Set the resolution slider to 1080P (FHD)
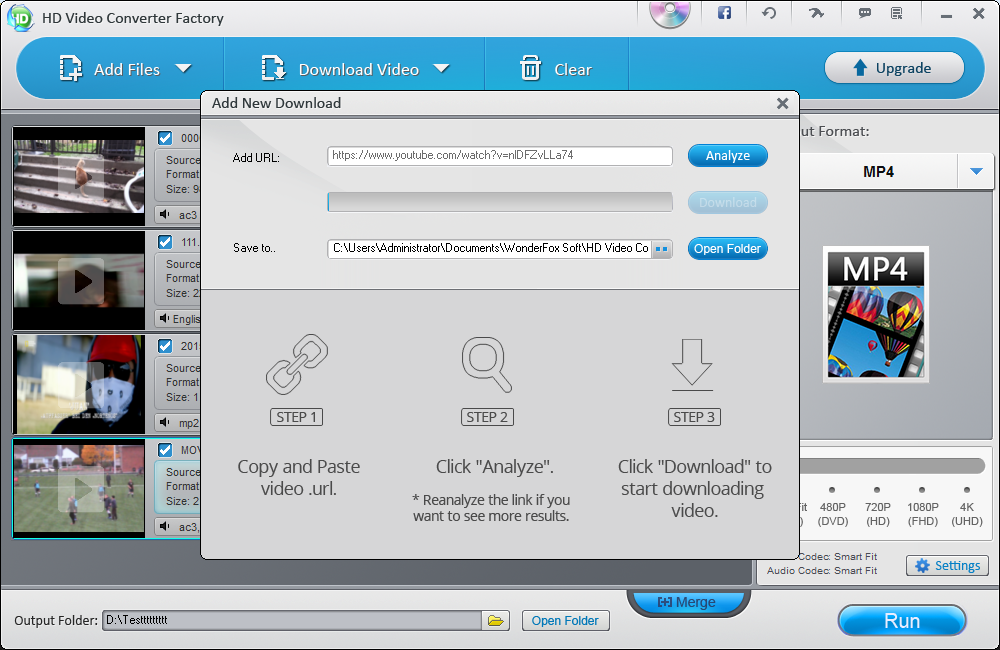The height and width of the screenshot is (650, 1000). click(x=922, y=490)
